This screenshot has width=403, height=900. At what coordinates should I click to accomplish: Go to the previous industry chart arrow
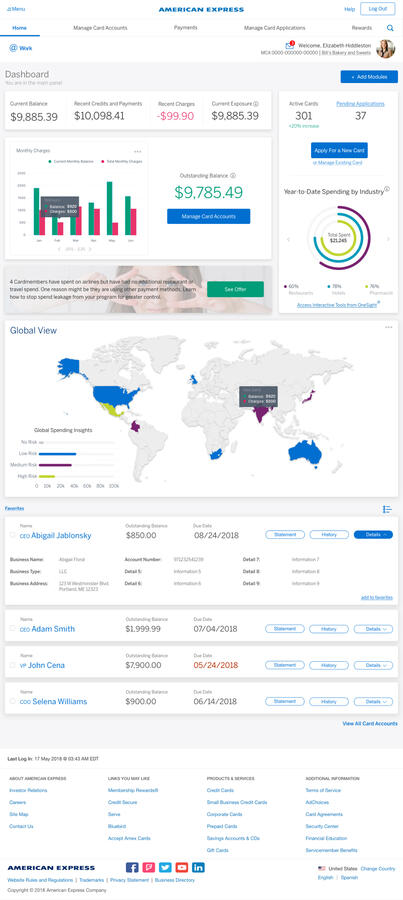(x=288, y=239)
